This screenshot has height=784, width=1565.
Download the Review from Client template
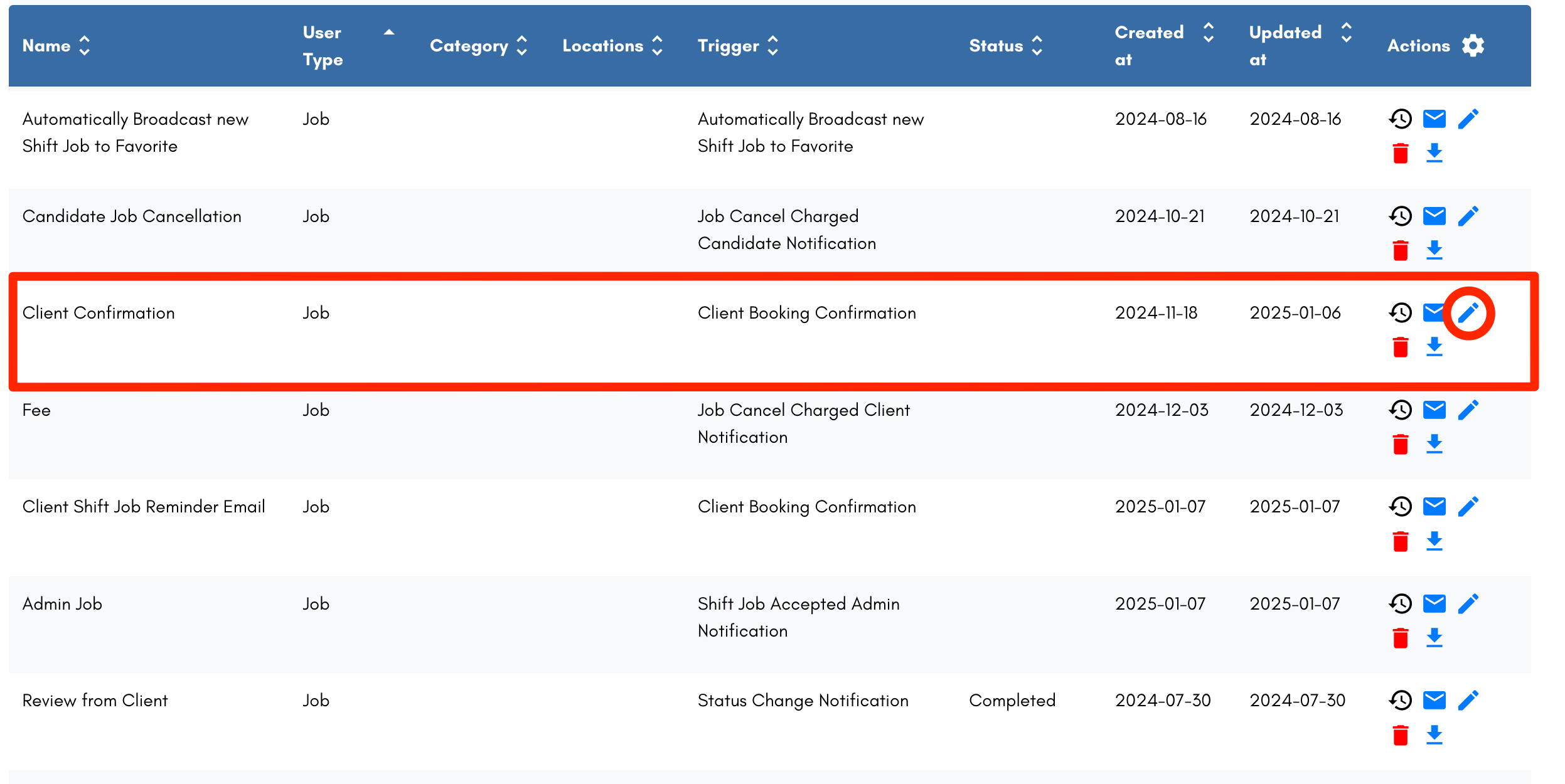[1434, 734]
